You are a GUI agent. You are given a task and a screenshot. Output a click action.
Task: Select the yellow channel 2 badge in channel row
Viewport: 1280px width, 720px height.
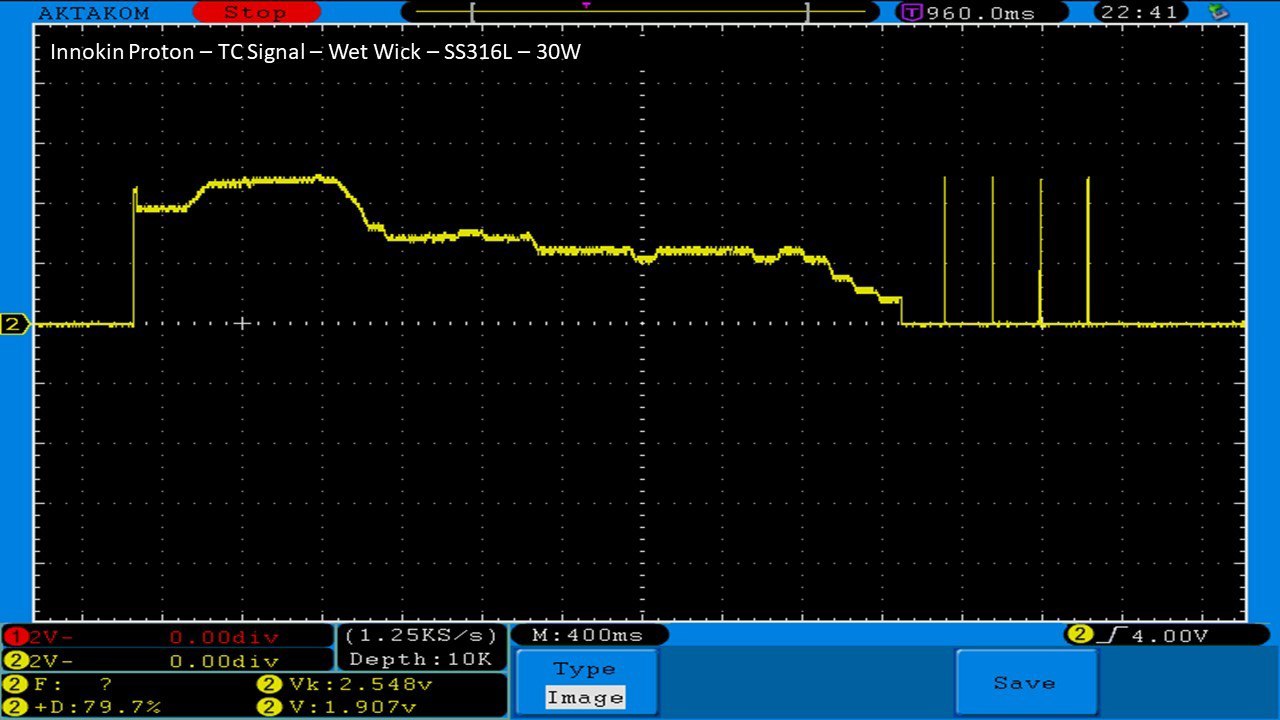[16, 661]
